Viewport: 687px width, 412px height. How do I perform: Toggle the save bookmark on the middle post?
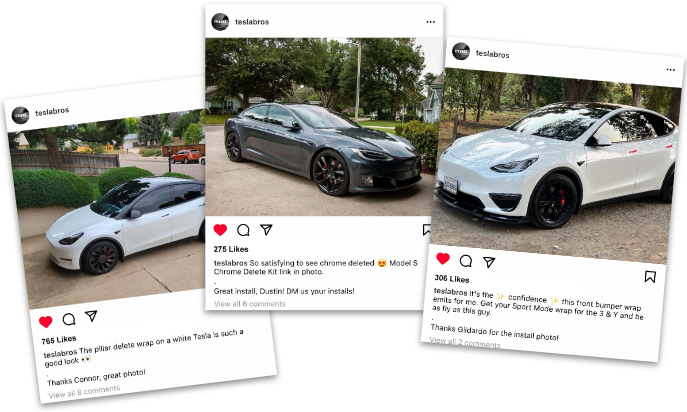tap(427, 230)
